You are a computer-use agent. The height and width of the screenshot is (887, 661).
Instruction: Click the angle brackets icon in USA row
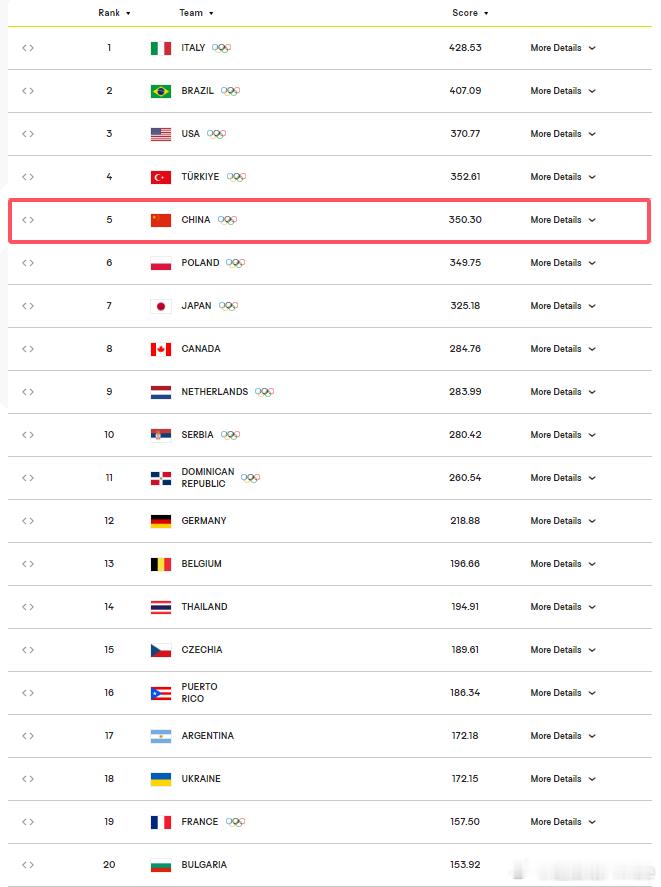28,134
